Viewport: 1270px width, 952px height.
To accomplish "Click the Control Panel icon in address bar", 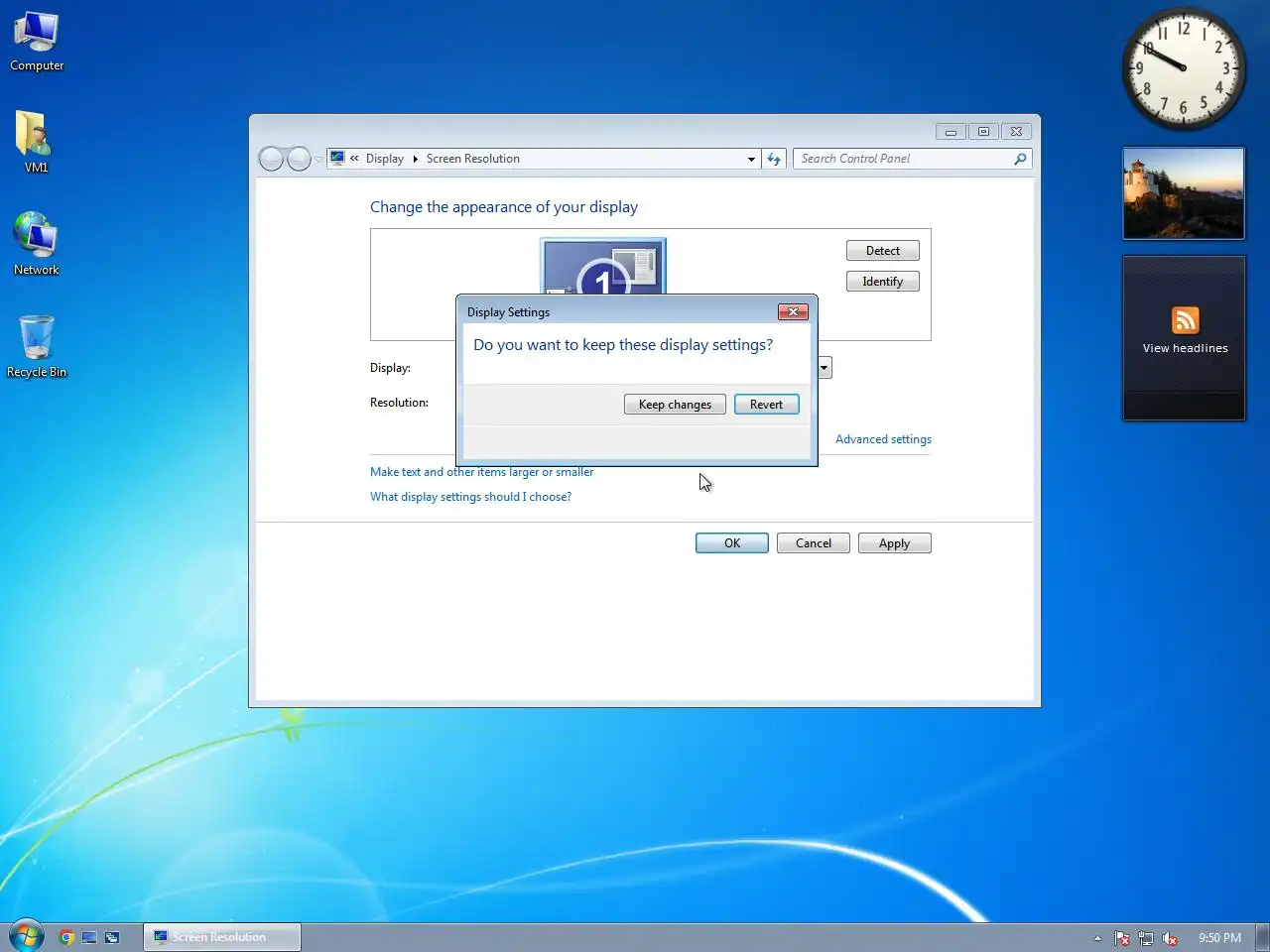I will [337, 158].
